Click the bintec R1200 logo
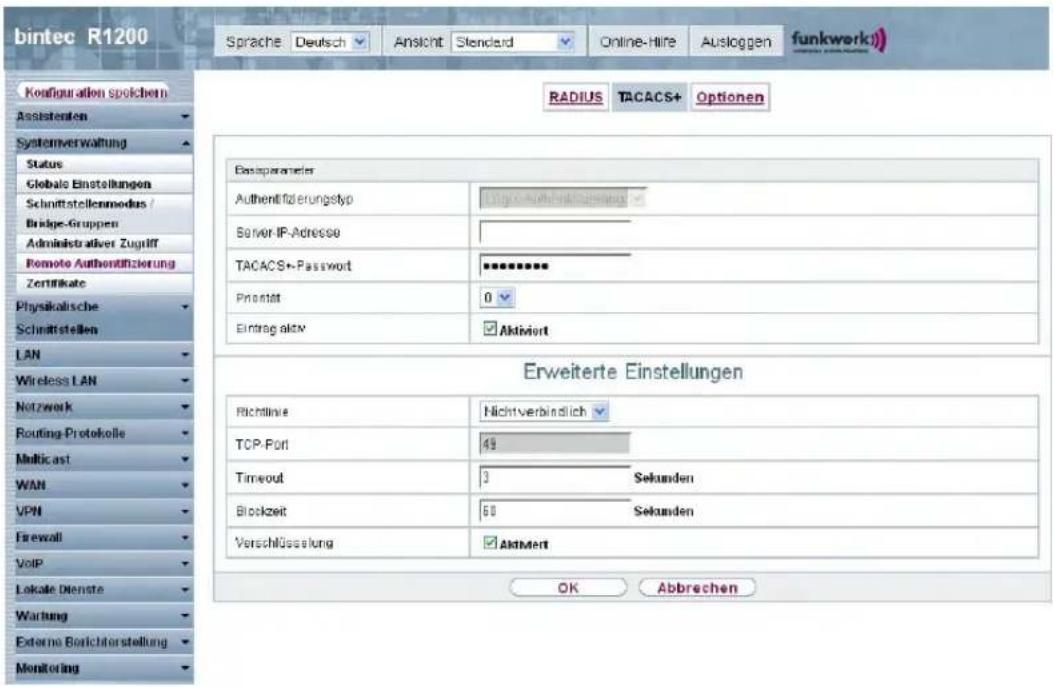 pyautogui.click(x=81, y=37)
